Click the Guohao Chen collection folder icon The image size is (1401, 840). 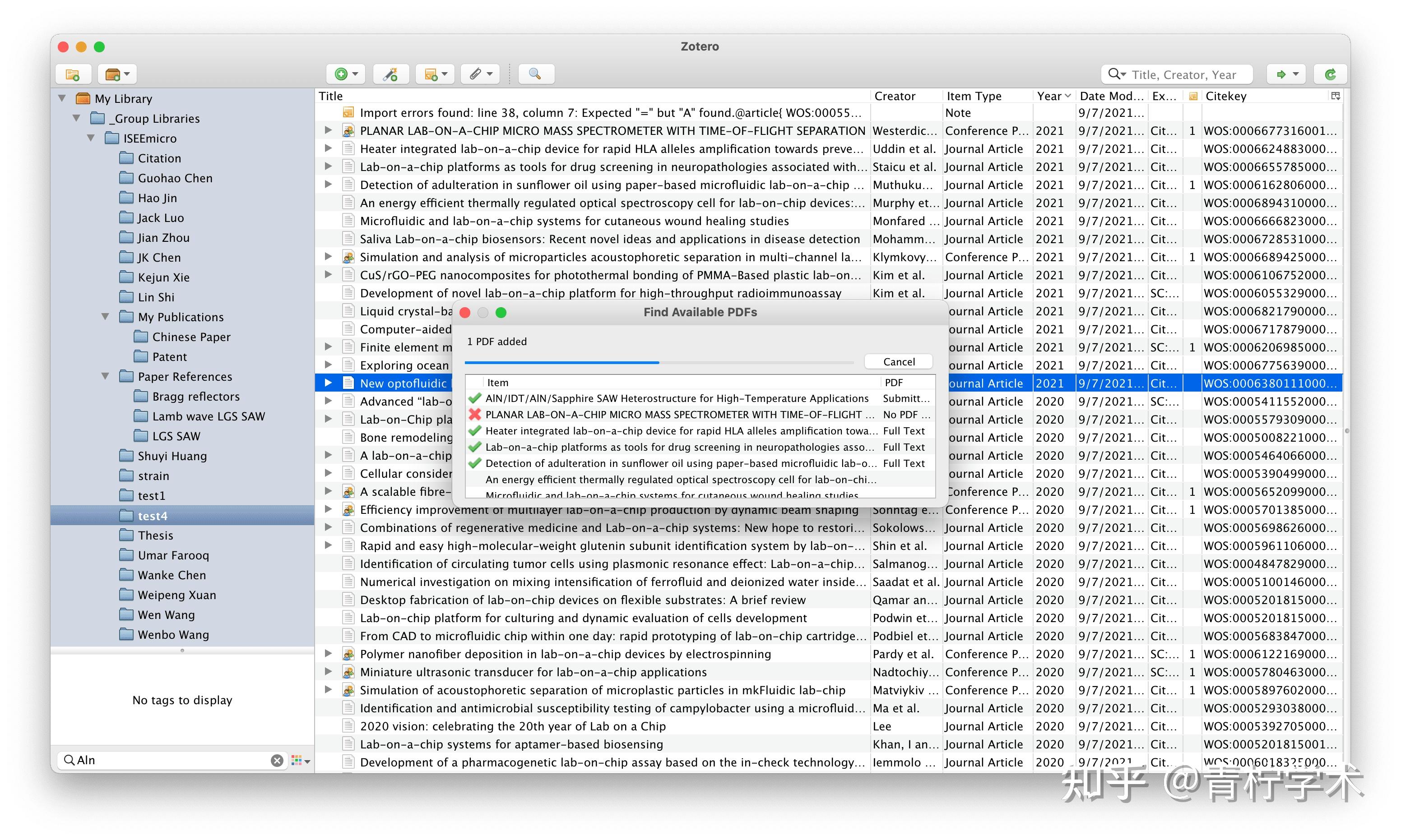126,178
